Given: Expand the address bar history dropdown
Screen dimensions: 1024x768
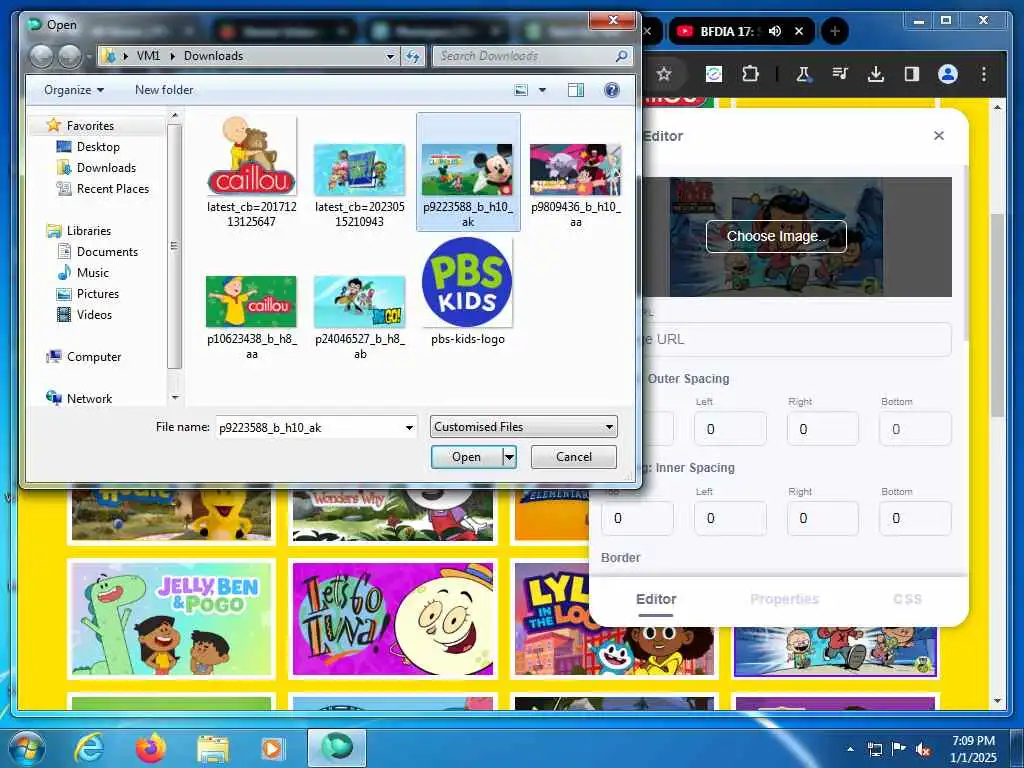Looking at the screenshot, I should pyautogui.click(x=390, y=56).
